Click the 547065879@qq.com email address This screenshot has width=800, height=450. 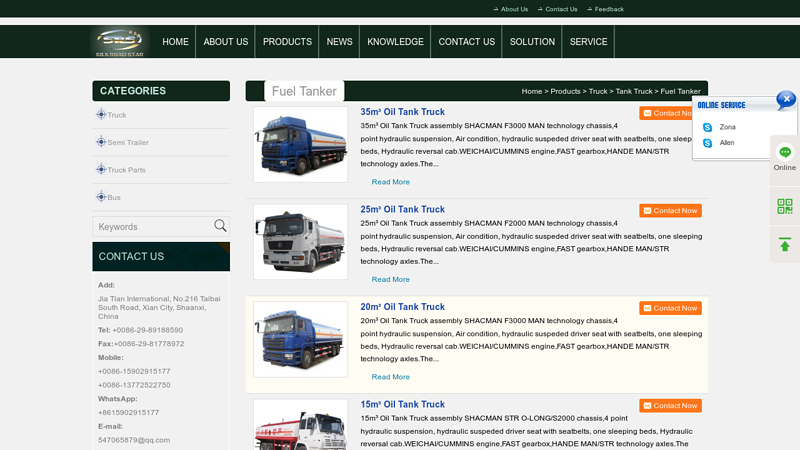point(134,440)
